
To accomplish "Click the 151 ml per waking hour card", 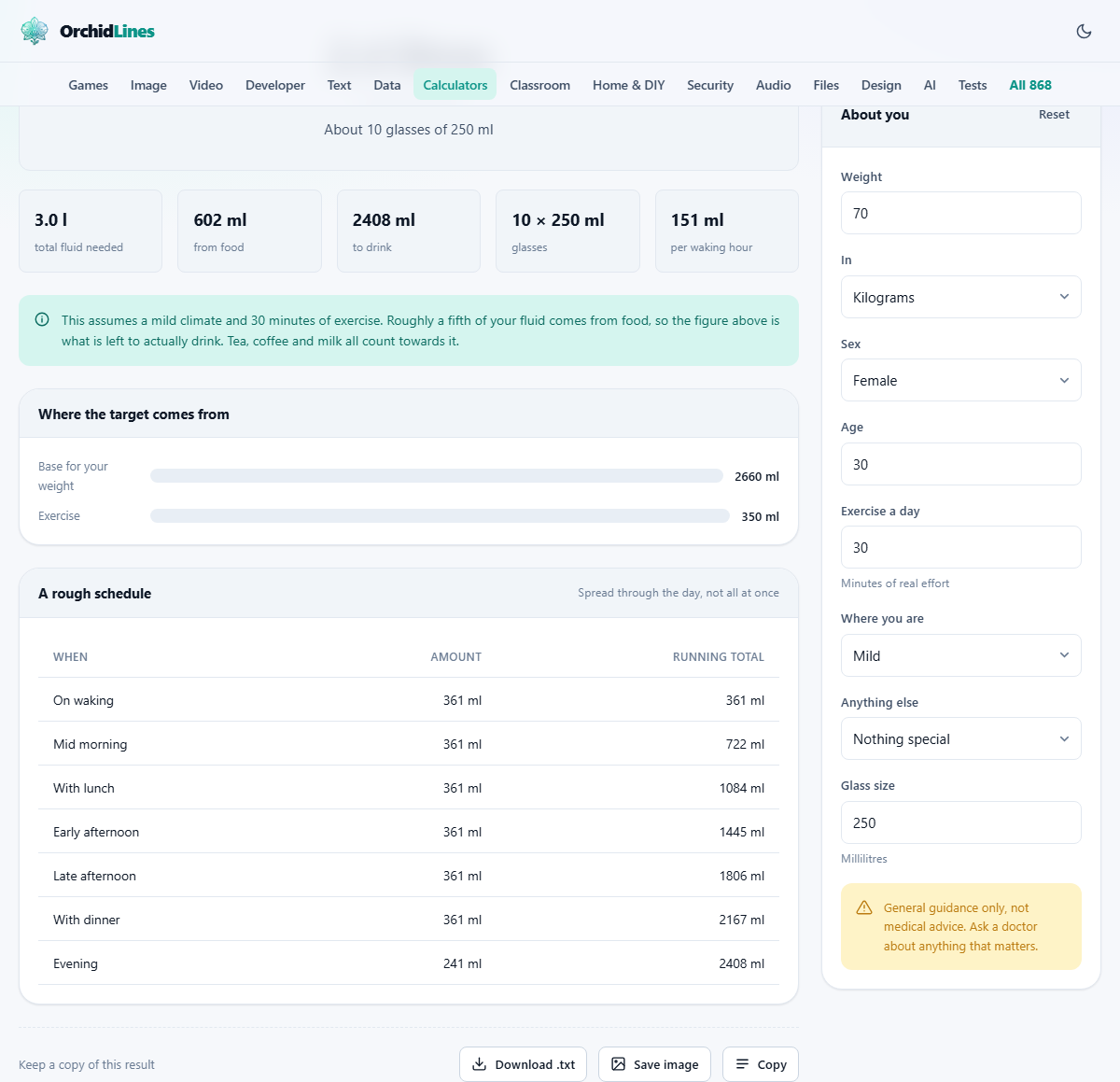I will (727, 232).
